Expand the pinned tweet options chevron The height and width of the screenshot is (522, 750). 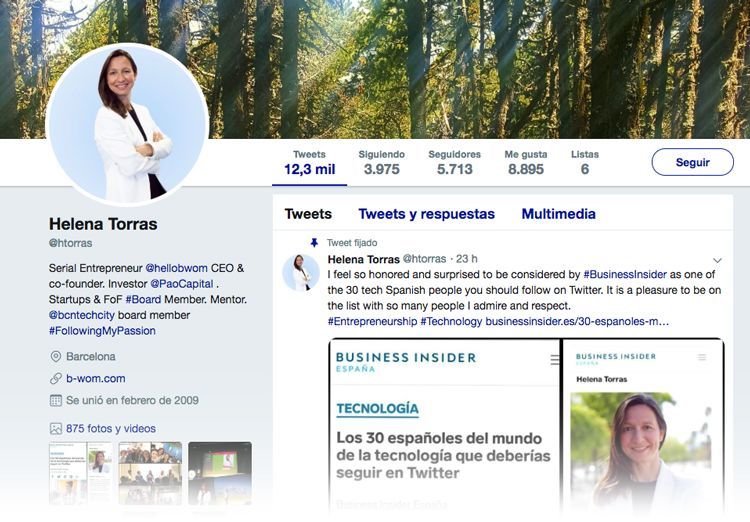[x=717, y=260]
